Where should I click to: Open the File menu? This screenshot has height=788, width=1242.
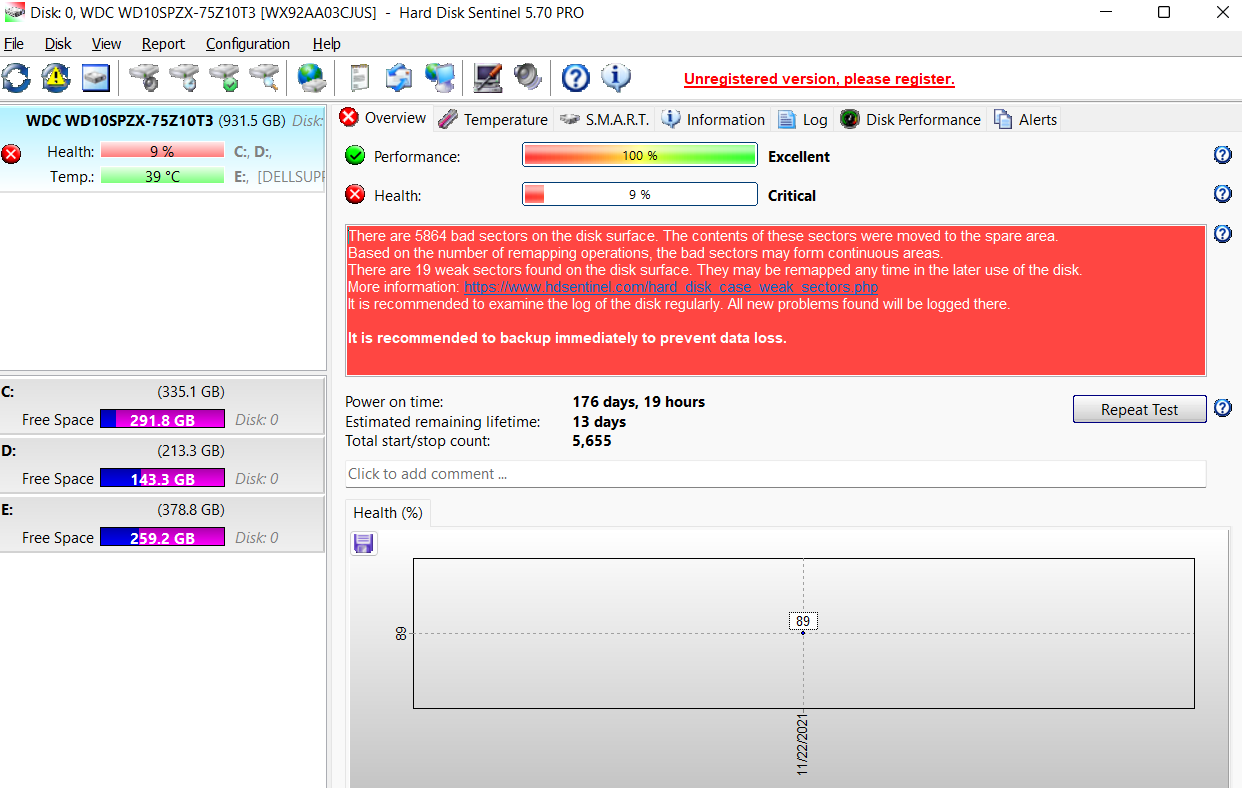[14, 44]
